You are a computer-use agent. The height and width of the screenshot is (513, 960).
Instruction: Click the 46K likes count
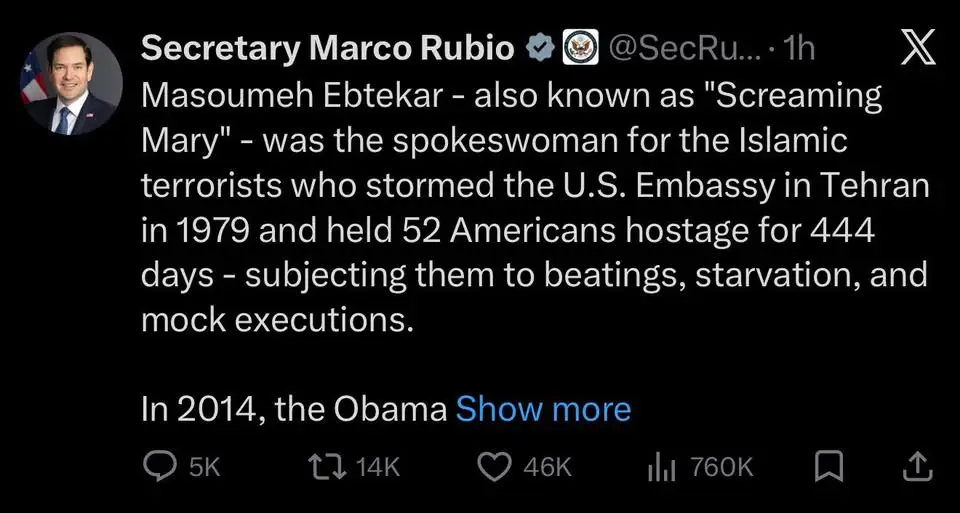pyautogui.click(x=548, y=466)
